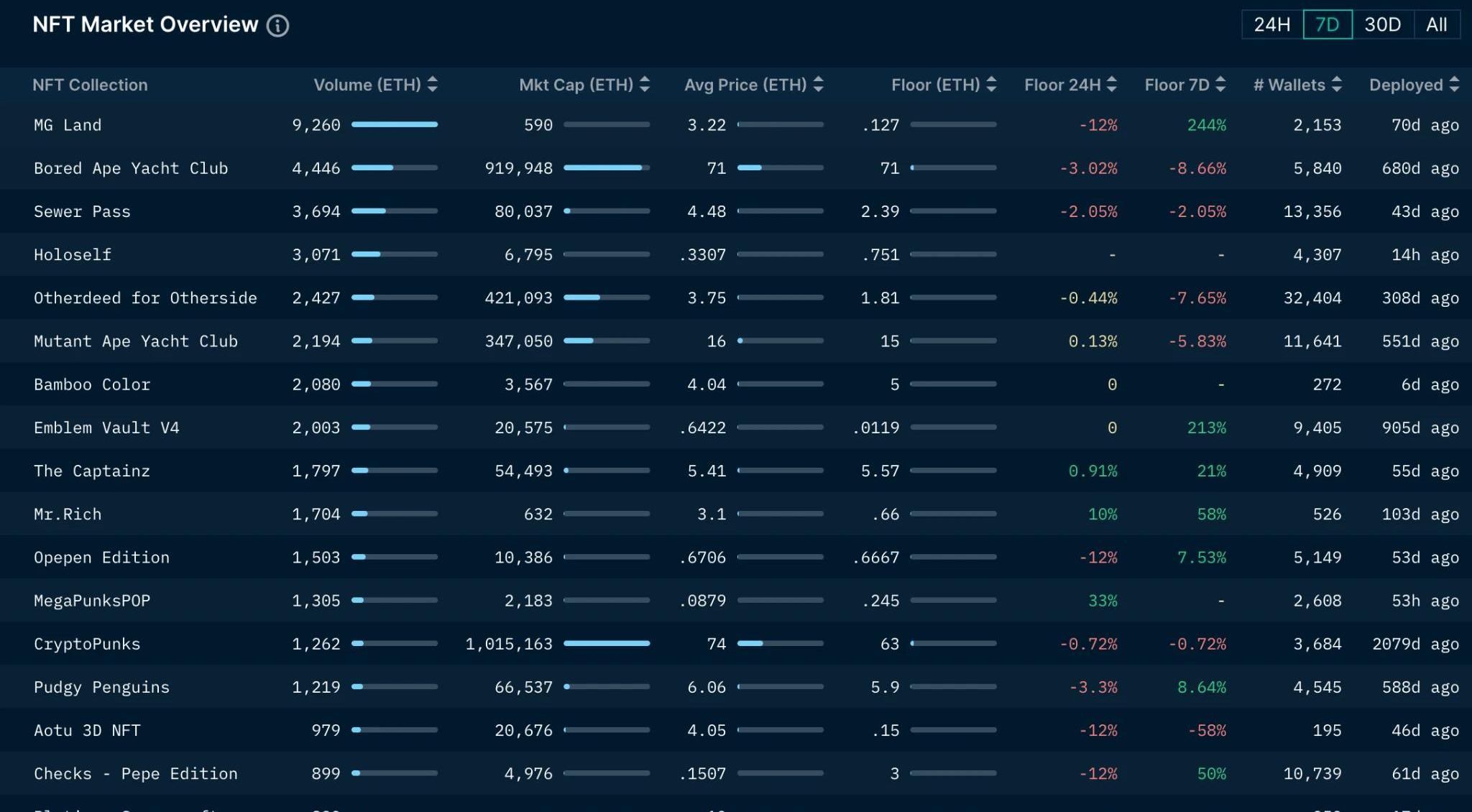The width and height of the screenshot is (1472, 812).
Task: Open the CryptoPunks collection row
Action: (87, 644)
